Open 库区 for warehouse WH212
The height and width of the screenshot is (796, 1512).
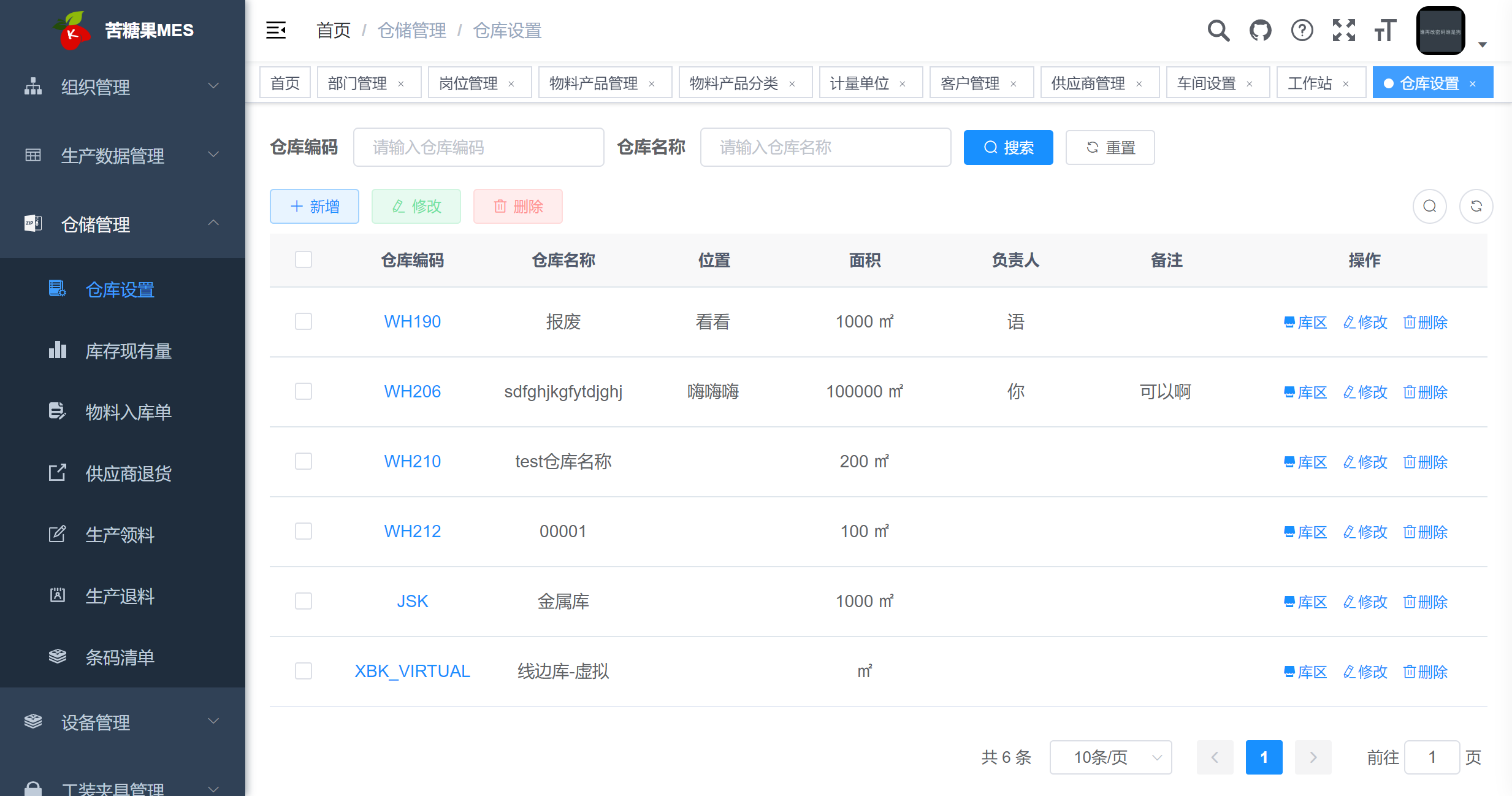pos(1305,532)
